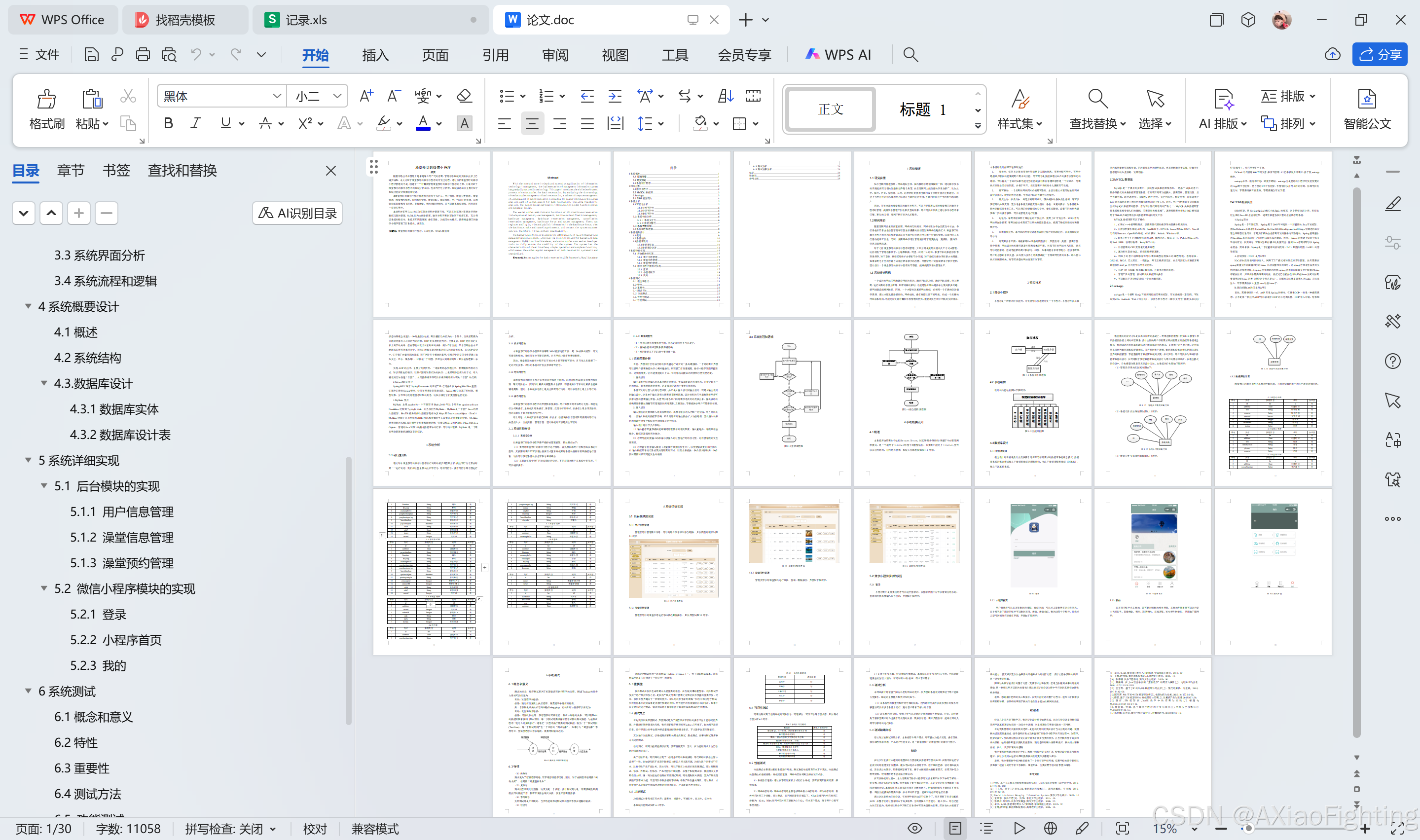This screenshot has width=1420, height=840.
Task: Toggle bold formatting
Action: 168,123
